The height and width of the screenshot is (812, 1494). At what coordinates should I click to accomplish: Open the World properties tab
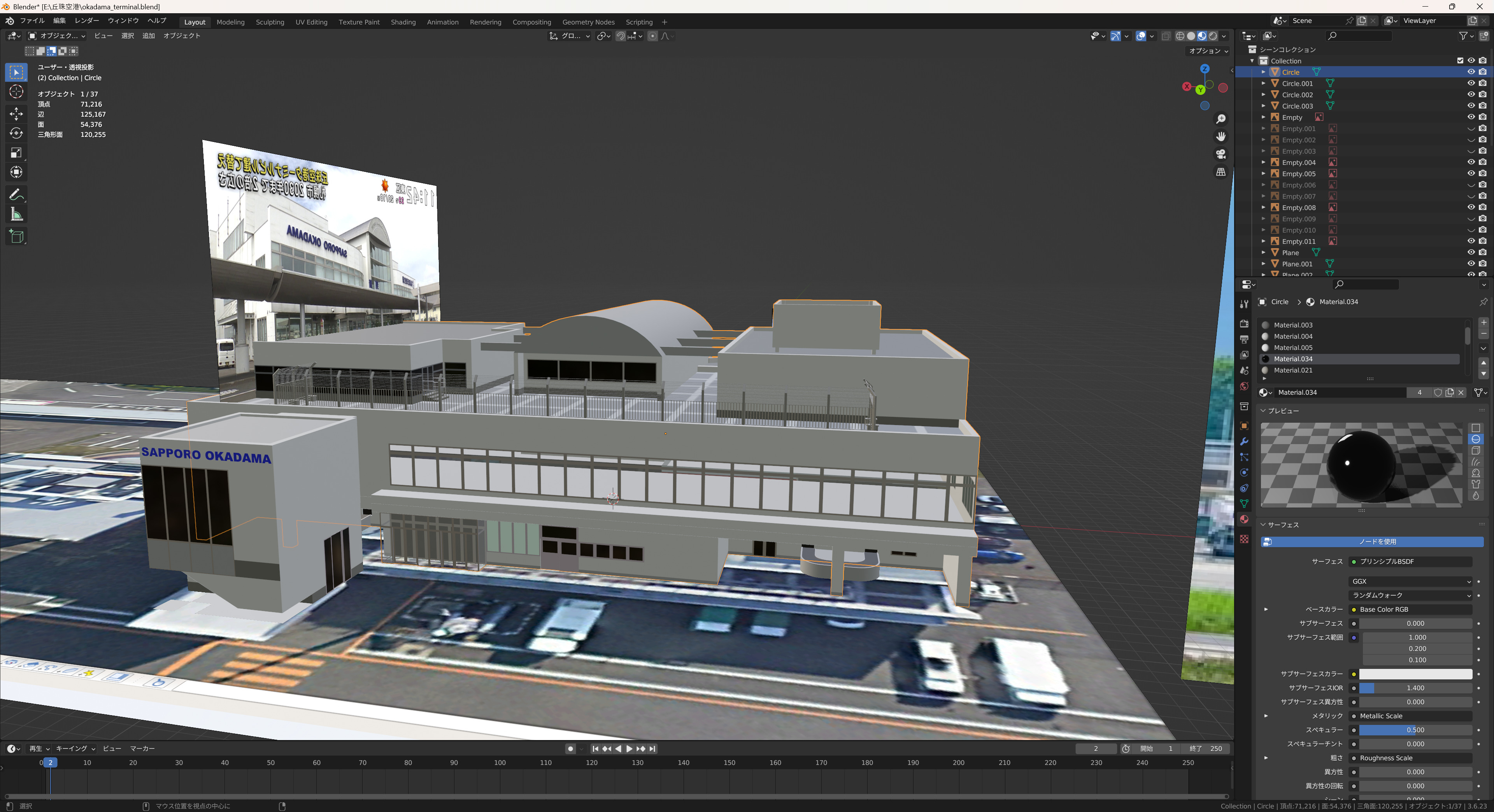click(1244, 386)
